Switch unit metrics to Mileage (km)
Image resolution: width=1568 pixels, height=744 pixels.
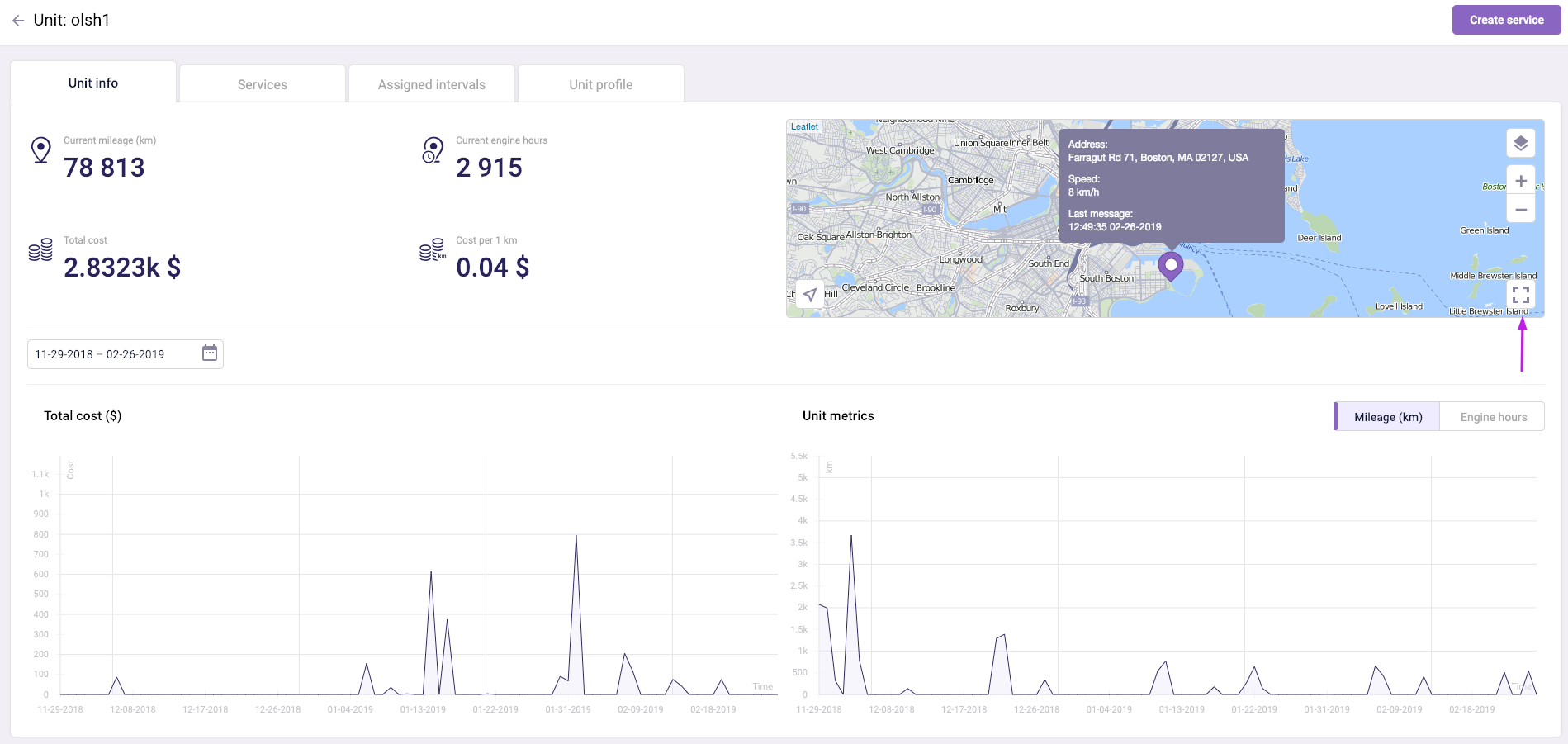pyautogui.click(x=1387, y=417)
